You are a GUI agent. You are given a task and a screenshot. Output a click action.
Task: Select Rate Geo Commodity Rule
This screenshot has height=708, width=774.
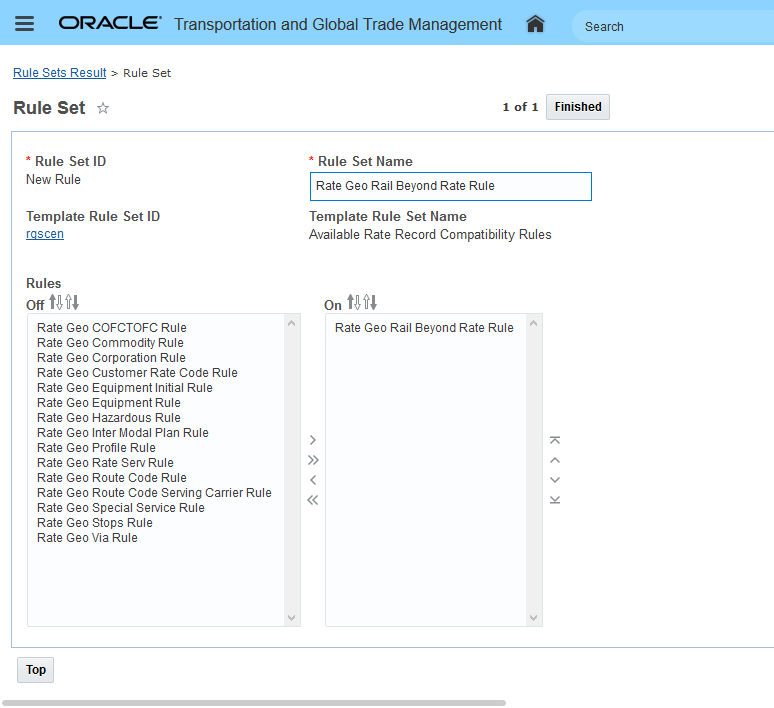110,343
